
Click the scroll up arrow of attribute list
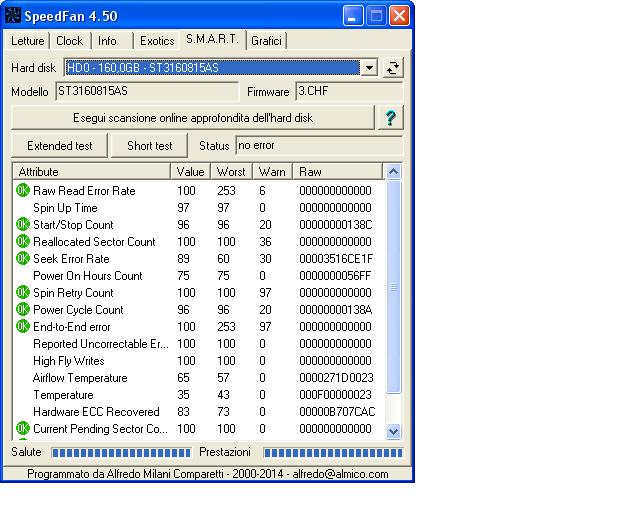tap(393, 171)
